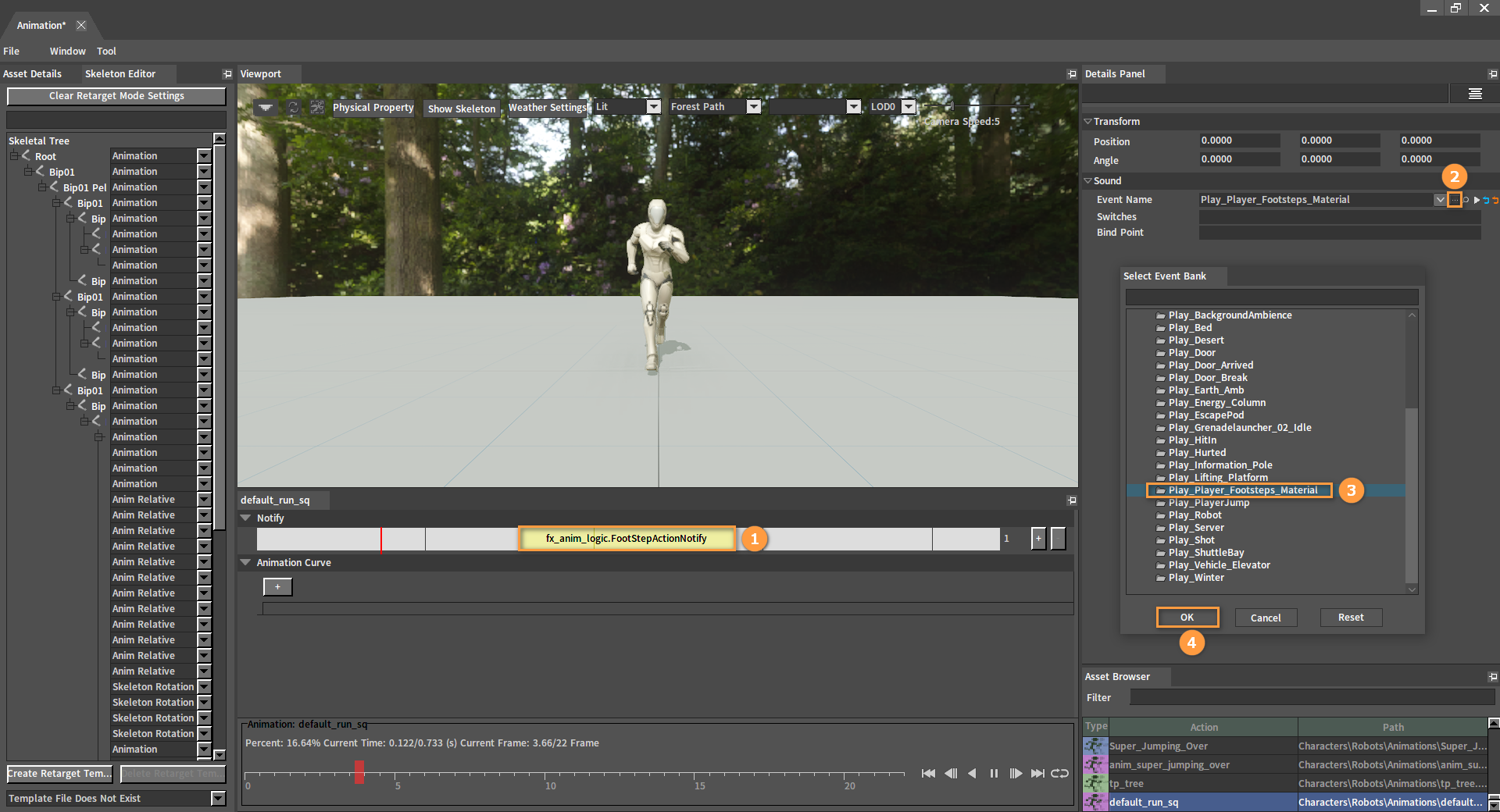Click Clear Retarget Mode Settings button

coord(116,96)
